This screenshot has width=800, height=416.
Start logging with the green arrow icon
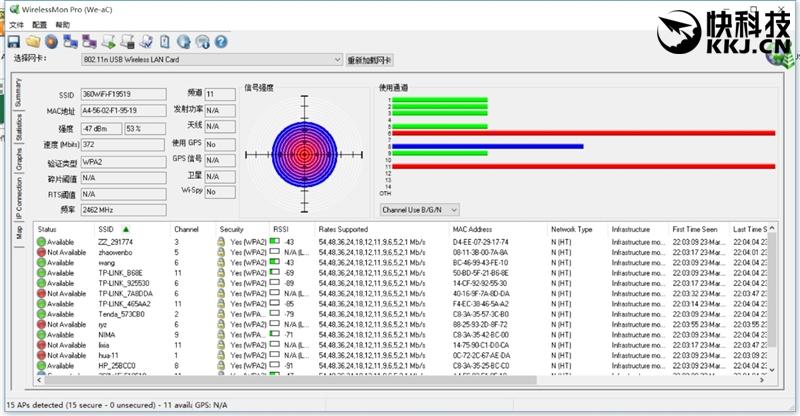tap(109, 42)
